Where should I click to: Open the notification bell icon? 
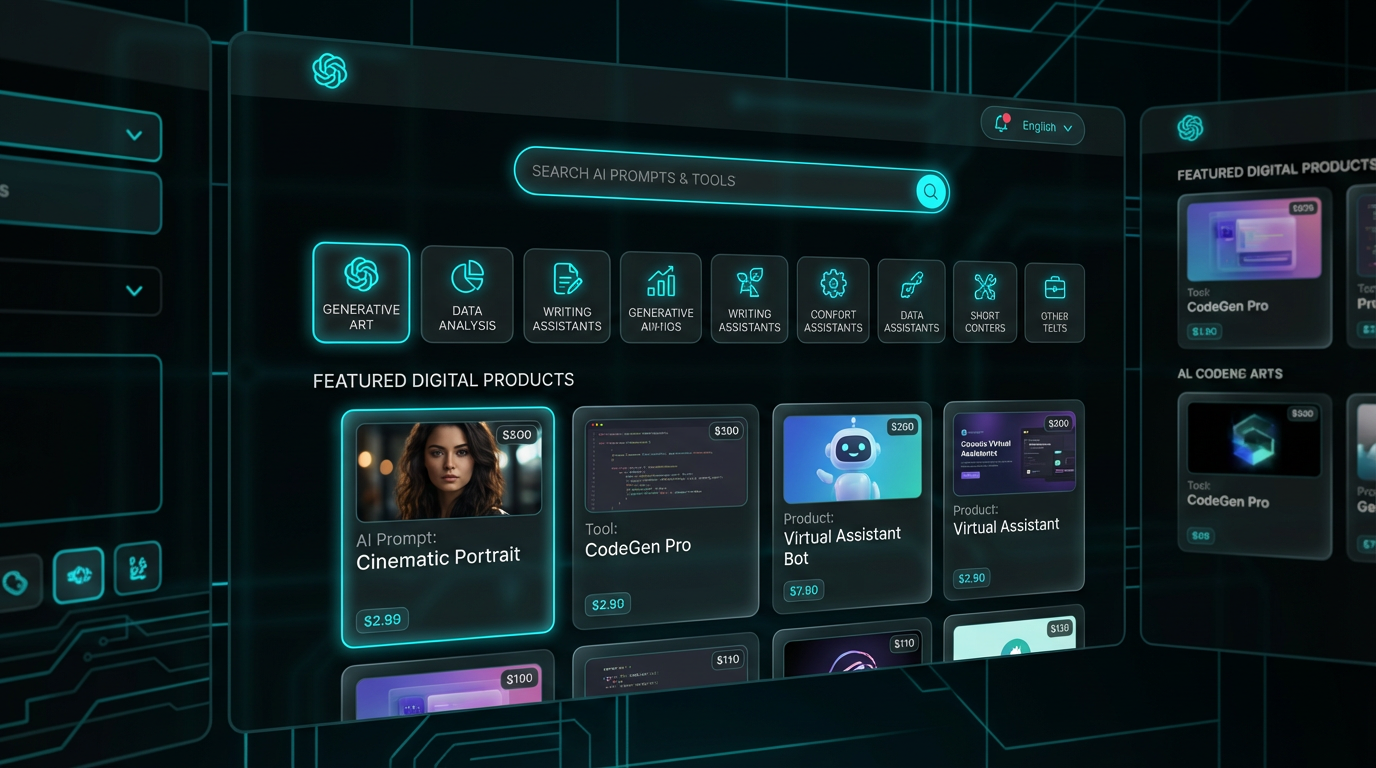[x=1001, y=124]
